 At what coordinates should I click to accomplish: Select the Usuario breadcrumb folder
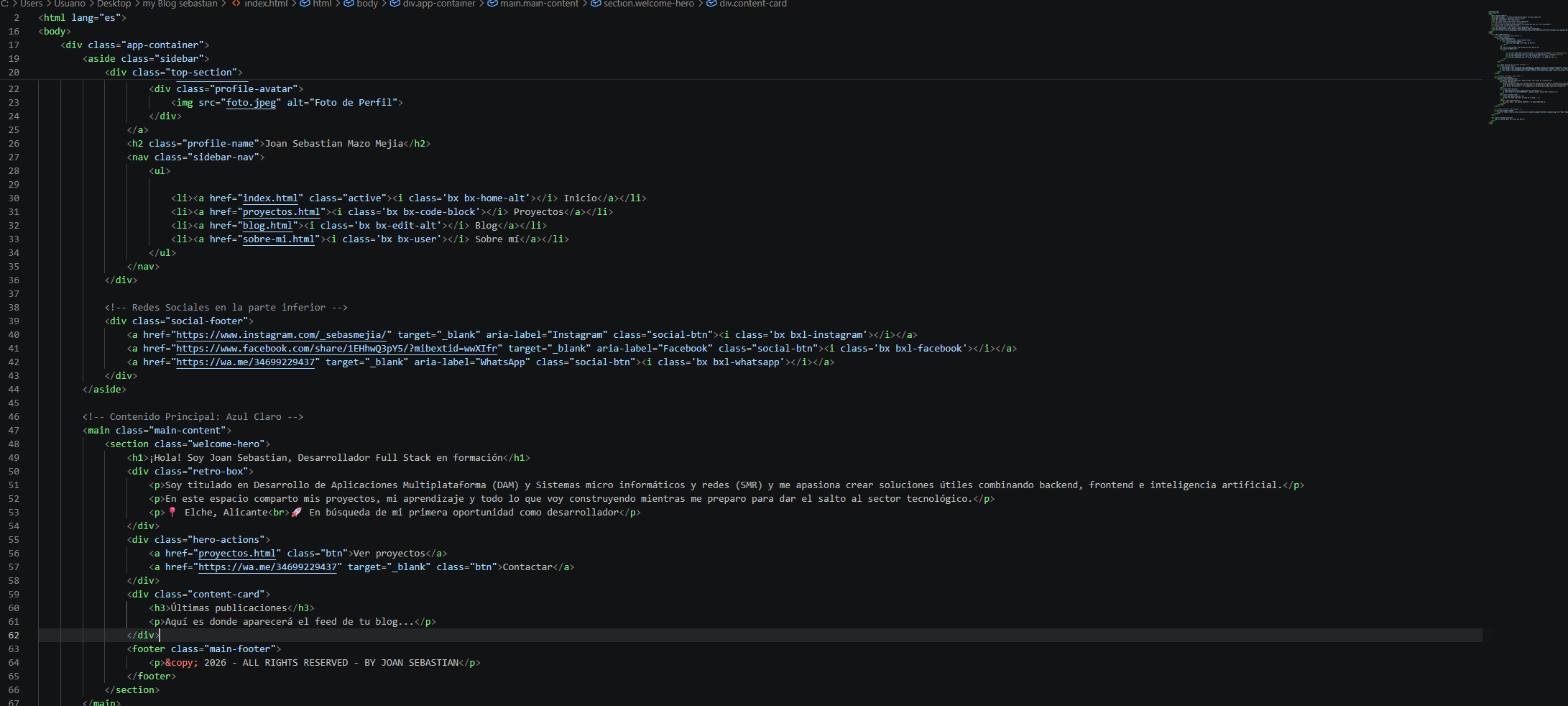[x=70, y=4]
